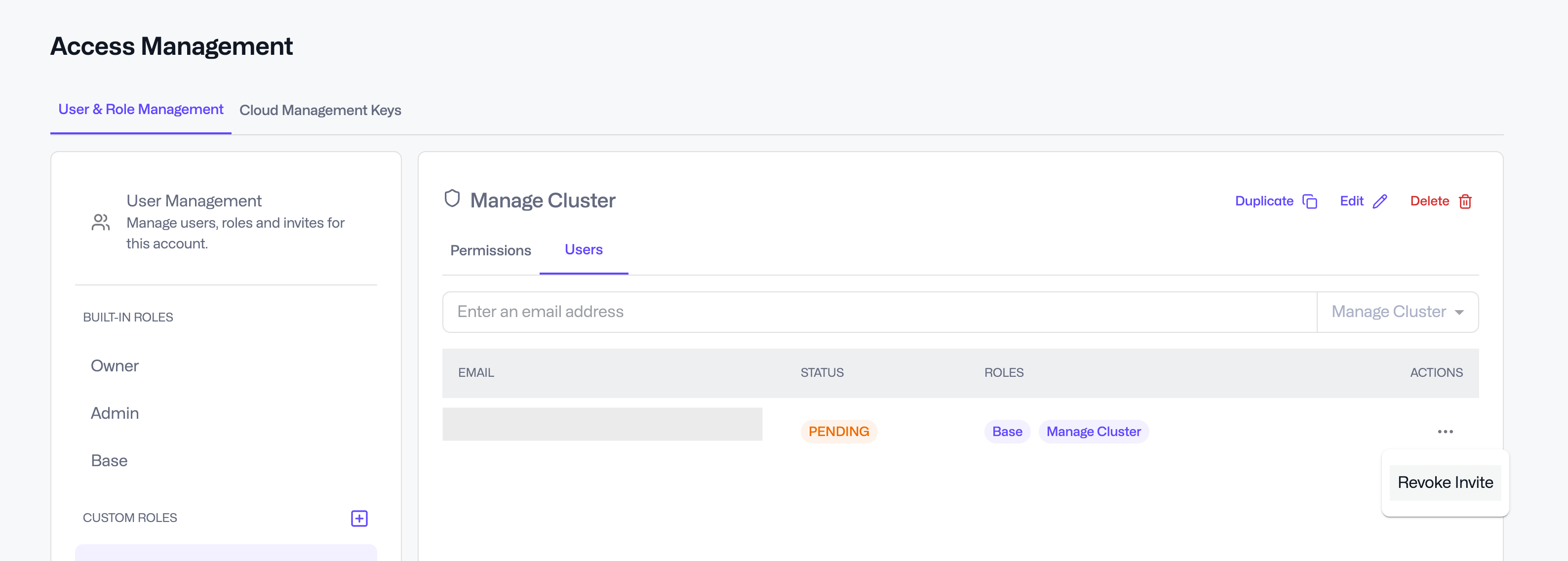Viewport: 1568px width, 561px height.
Task: Select the Owner built-in role
Action: coord(115,366)
